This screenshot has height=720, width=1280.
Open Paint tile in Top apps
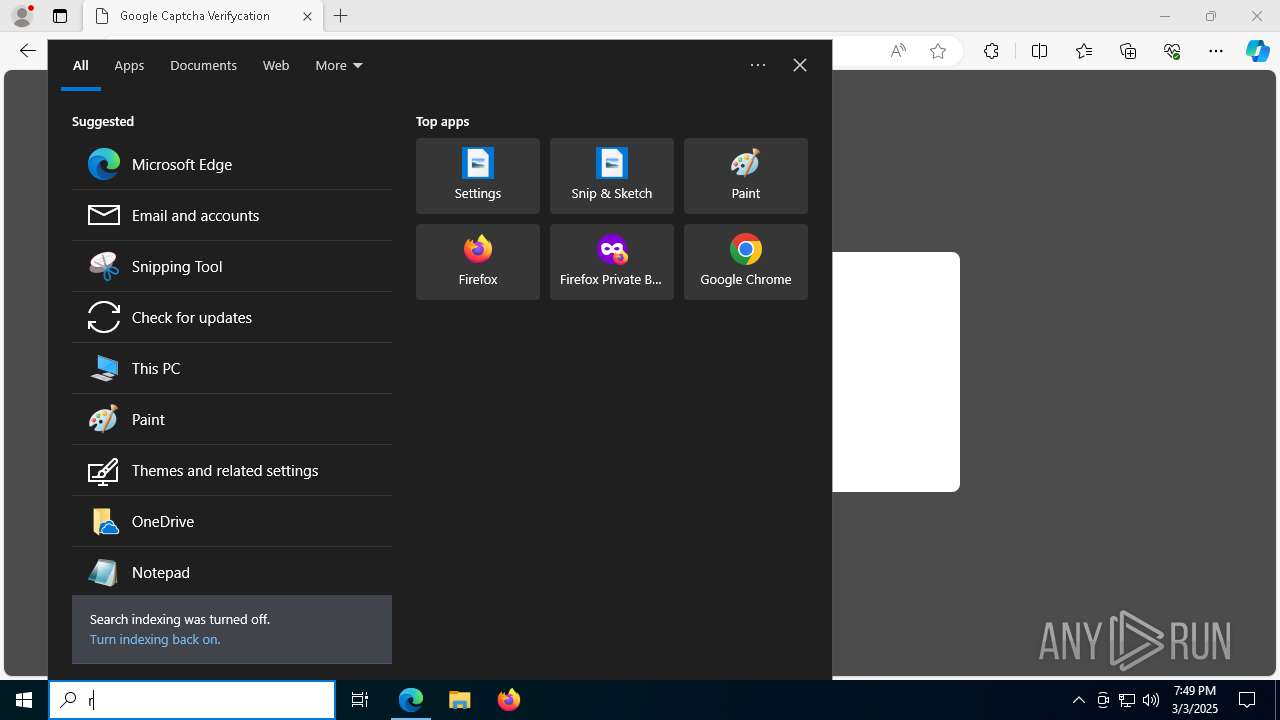pyautogui.click(x=746, y=176)
